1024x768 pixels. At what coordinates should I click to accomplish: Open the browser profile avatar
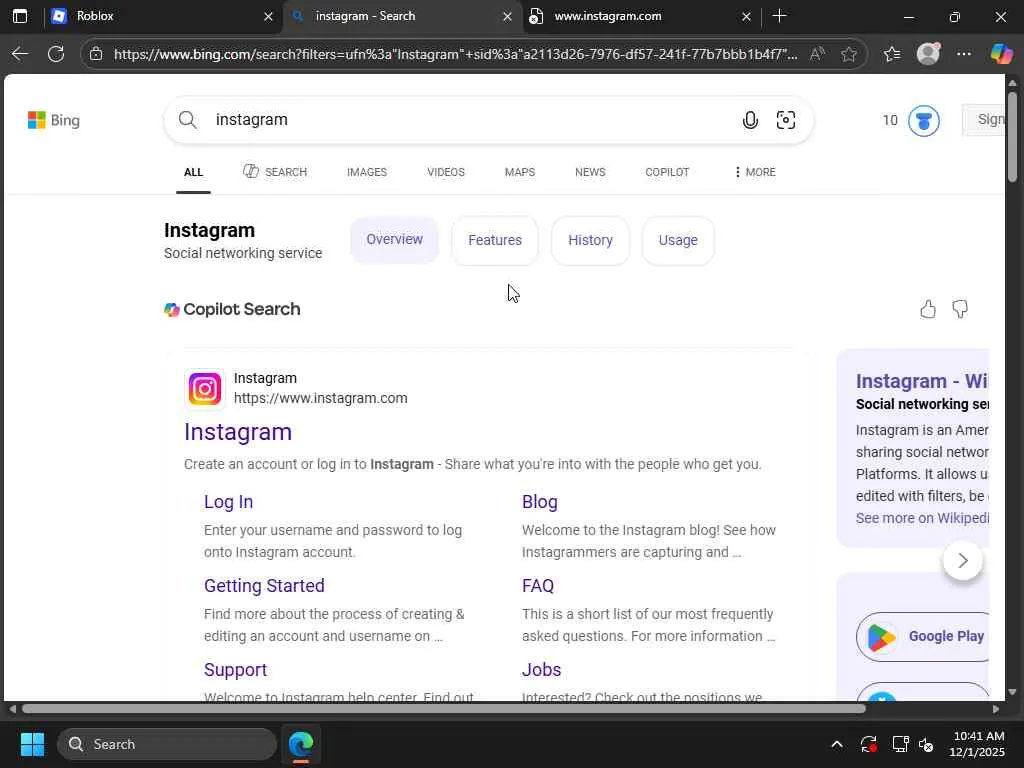click(x=928, y=54)
